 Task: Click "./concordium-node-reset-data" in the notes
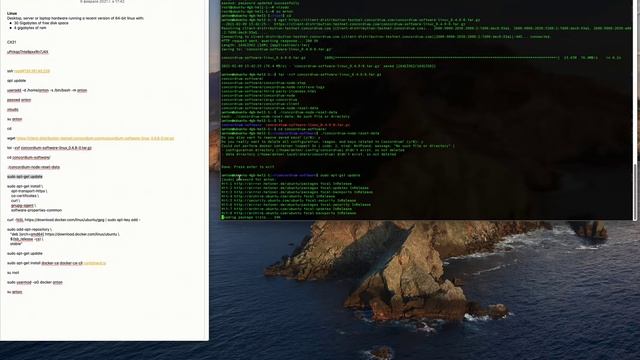pos(34,167)
